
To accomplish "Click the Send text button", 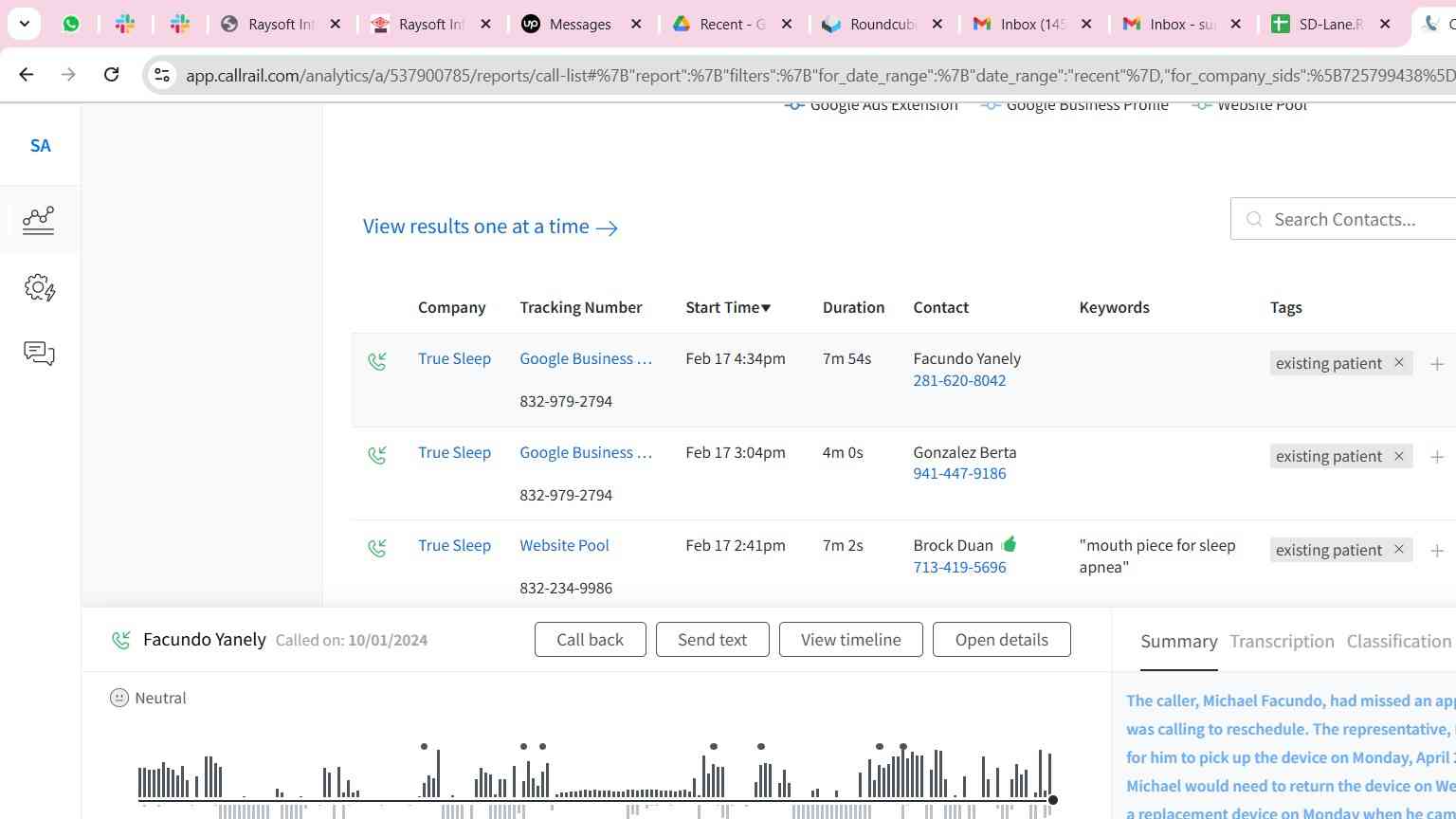I will pyautogui.click(x=712, y=640).
